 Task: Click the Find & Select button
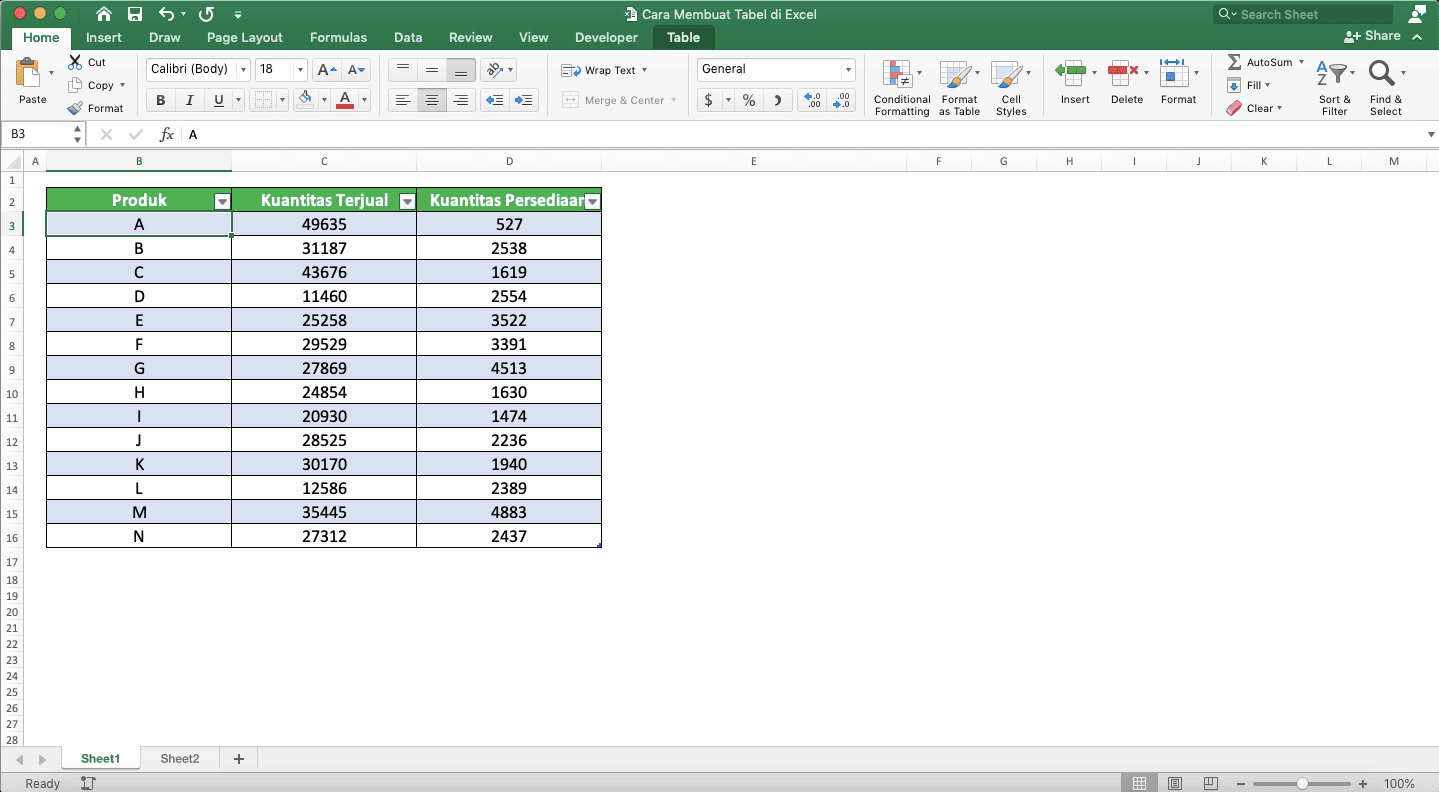[1386, 88]
